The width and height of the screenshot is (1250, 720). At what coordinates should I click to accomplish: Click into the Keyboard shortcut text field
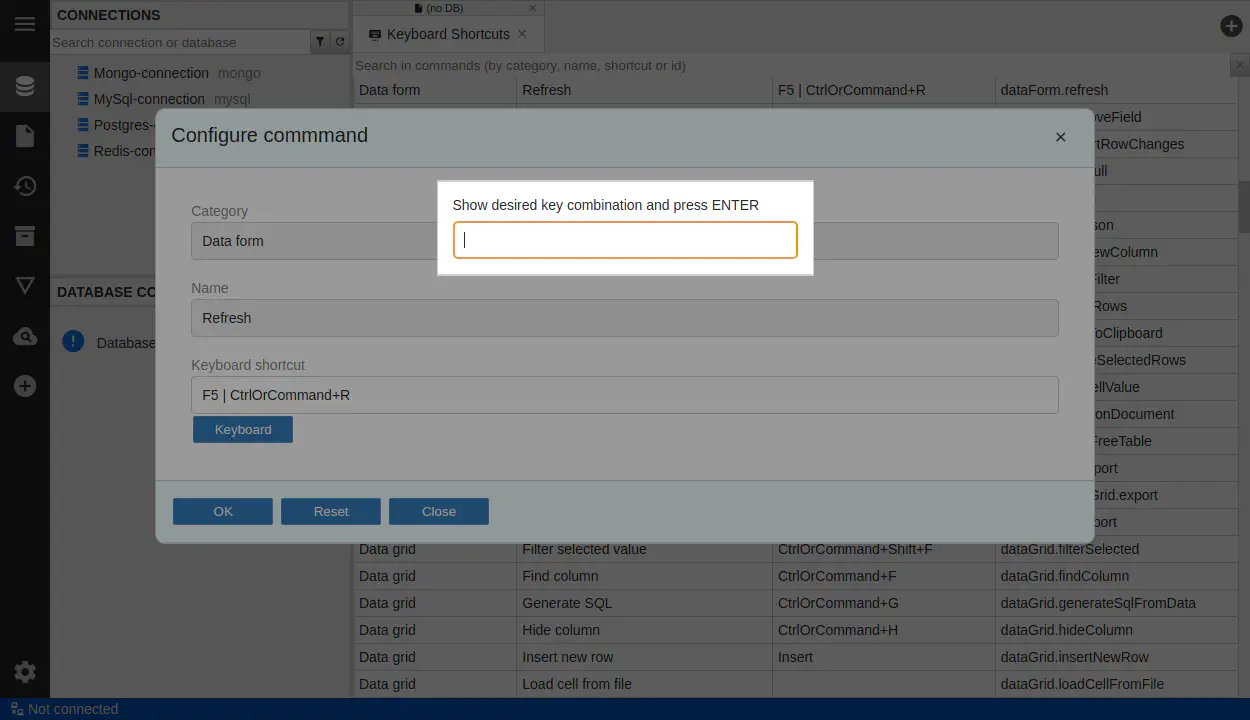pos(624,395)
